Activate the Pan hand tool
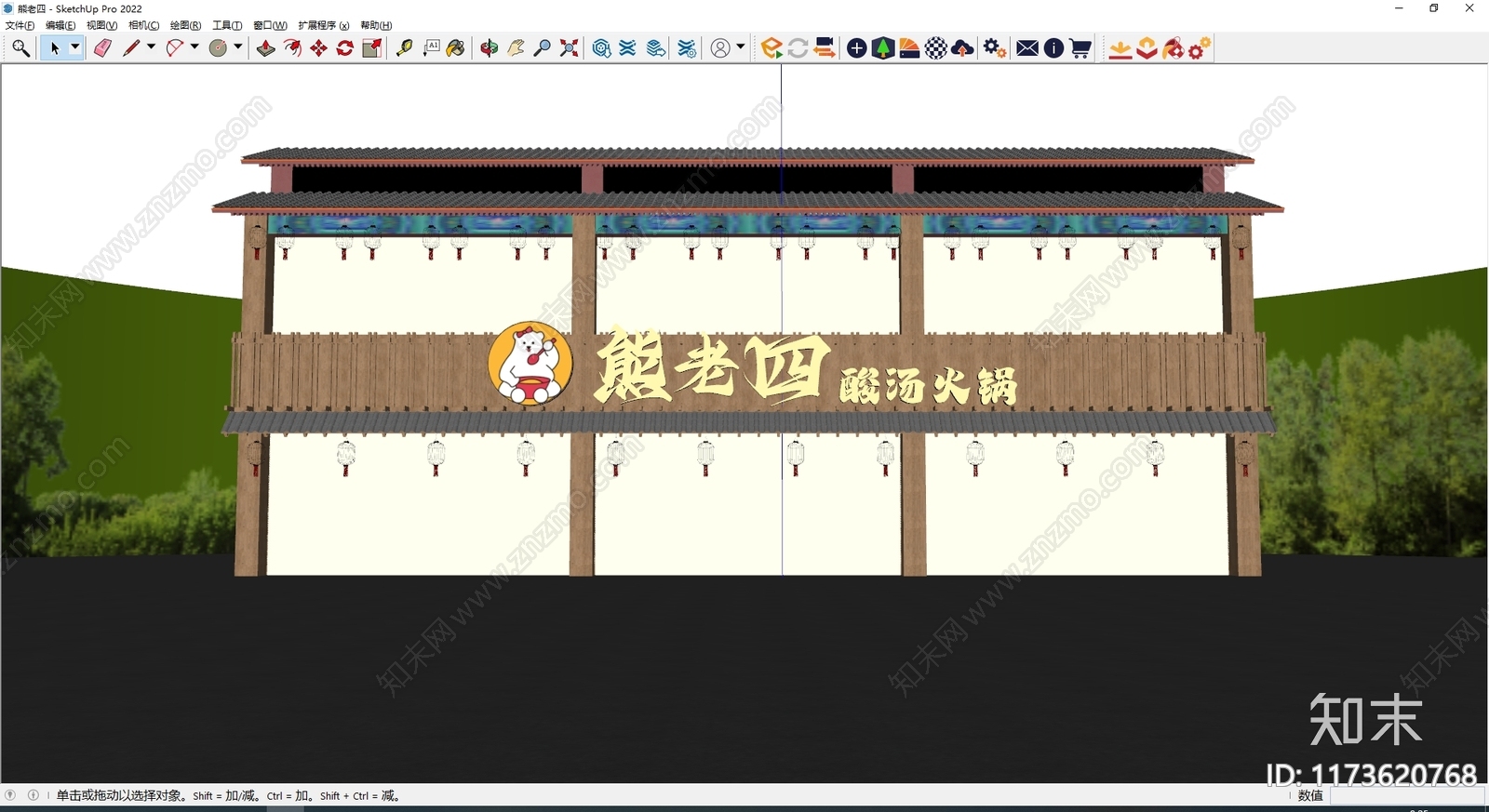 516,48
